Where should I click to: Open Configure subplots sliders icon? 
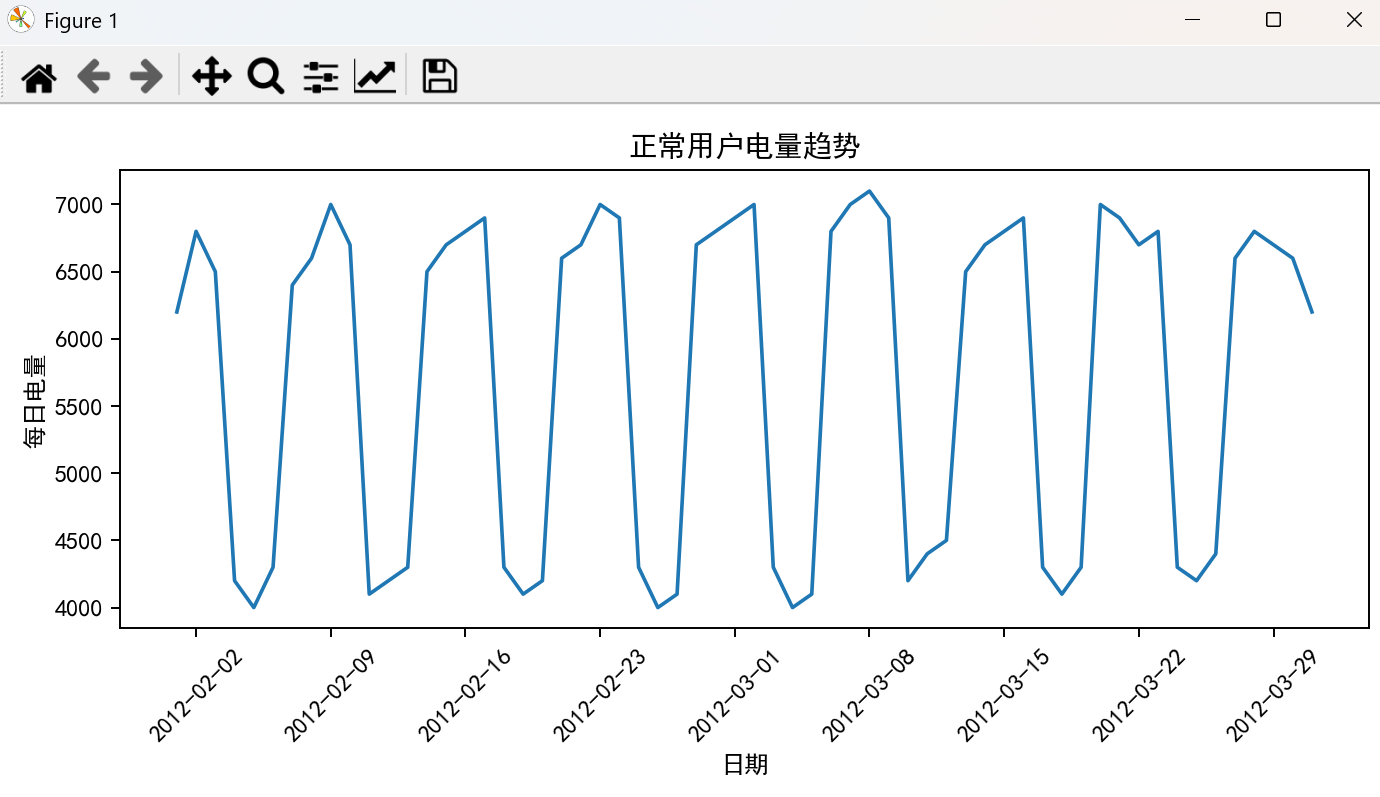321,76
